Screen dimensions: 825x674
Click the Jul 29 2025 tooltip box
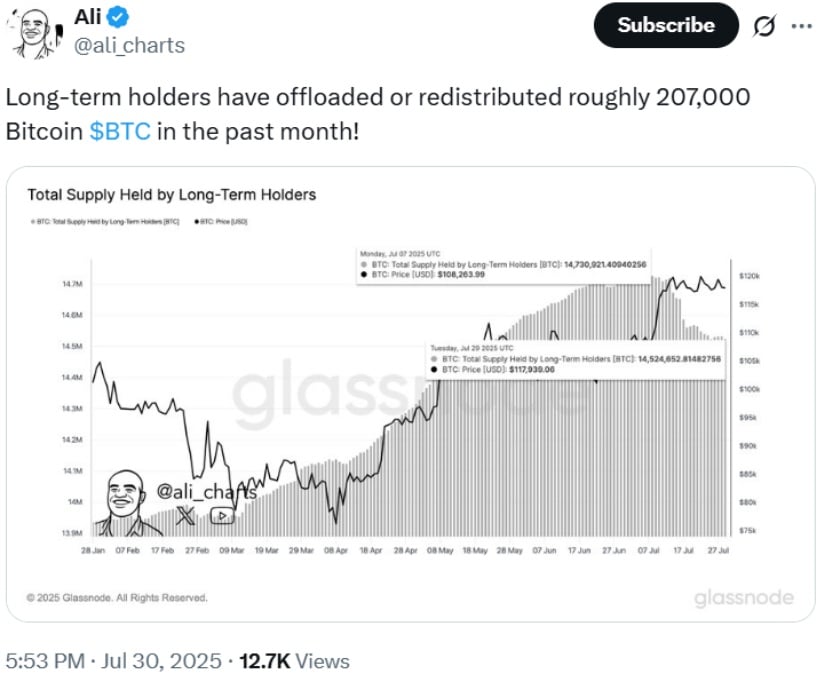point(576,360)
